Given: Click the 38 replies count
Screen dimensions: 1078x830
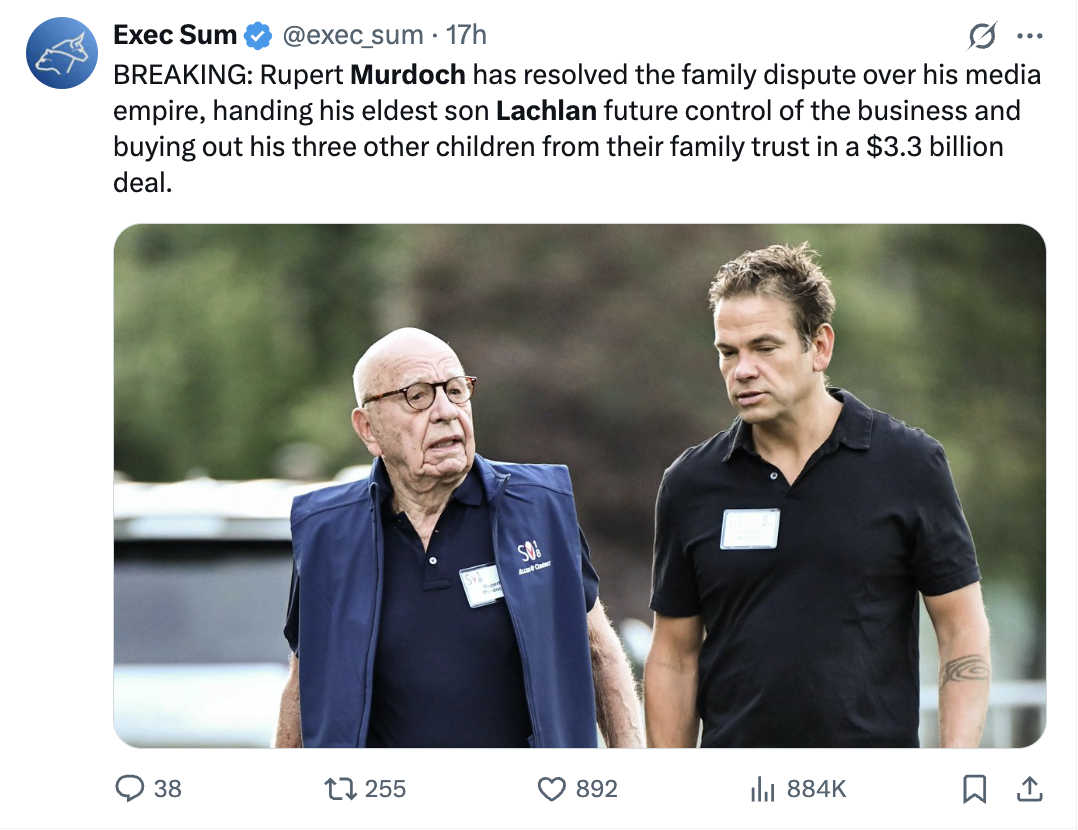Looking at the screenshot, I should coord(168,789).
